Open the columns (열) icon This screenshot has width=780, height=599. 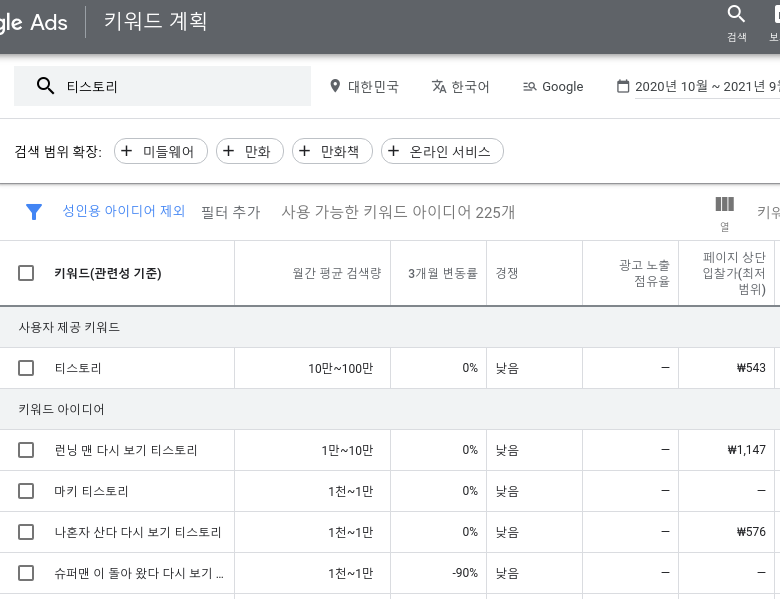pyautogui.click(x=725, y=204)
